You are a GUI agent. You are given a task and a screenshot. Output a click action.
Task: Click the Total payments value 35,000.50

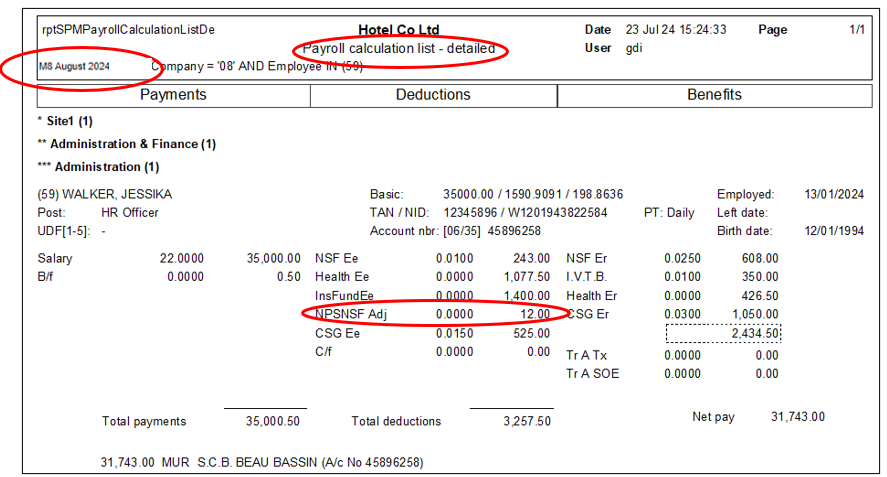pyautogui.click(x=273, y=421)
